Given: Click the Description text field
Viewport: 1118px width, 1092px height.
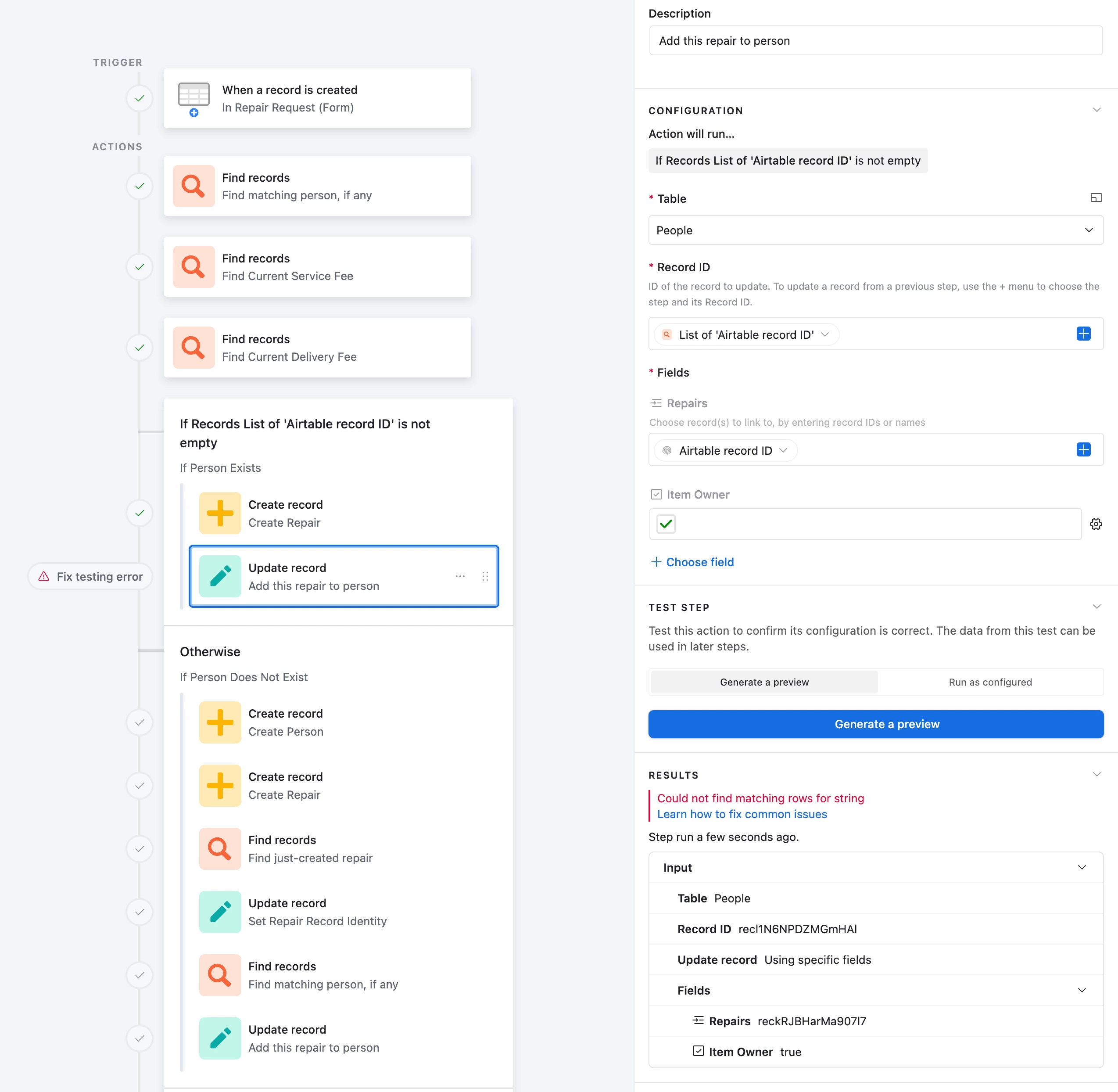Looking at the screenshot, I should coord(875,41).
